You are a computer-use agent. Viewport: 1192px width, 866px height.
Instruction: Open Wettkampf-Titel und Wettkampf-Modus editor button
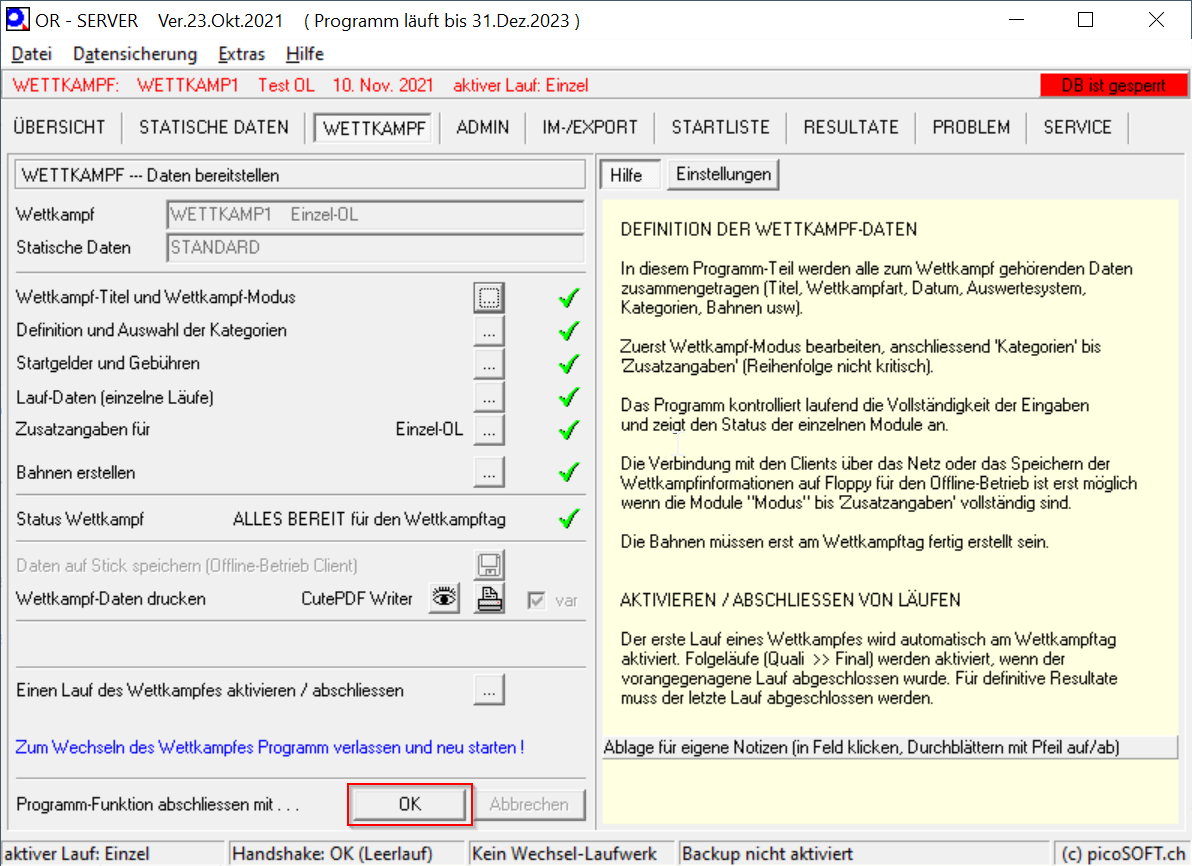(489, 297)
